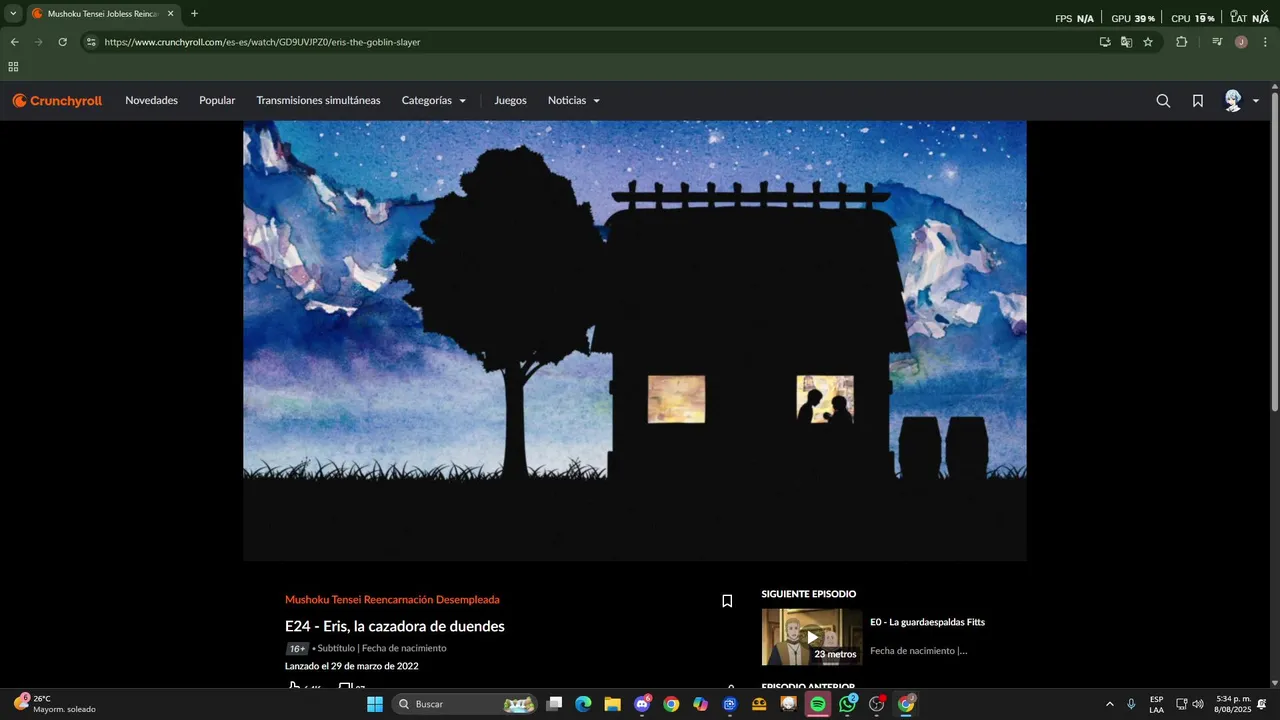The height and width of the screenshot is (720, 1280).
Task: Open the Chrome three-dot menu
Action: pos(1265,42)
